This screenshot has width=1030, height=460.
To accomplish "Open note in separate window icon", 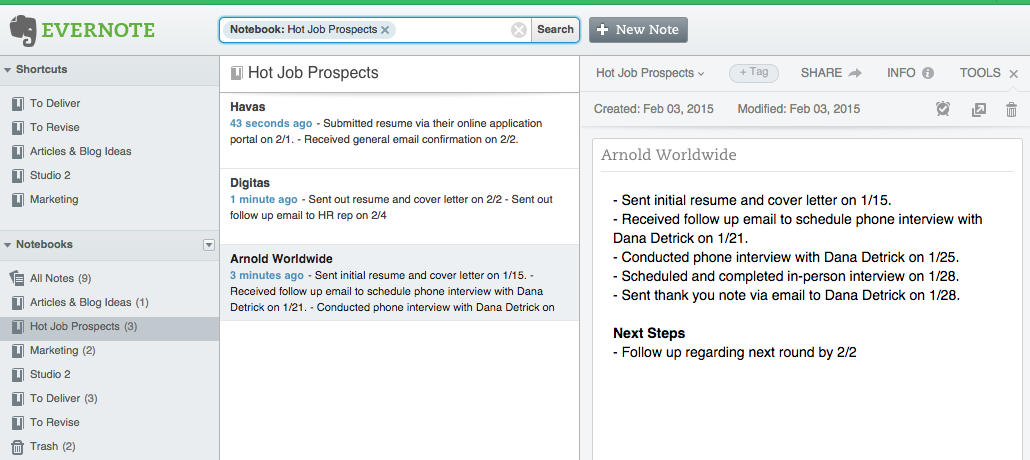I will [x=979, y=110].
